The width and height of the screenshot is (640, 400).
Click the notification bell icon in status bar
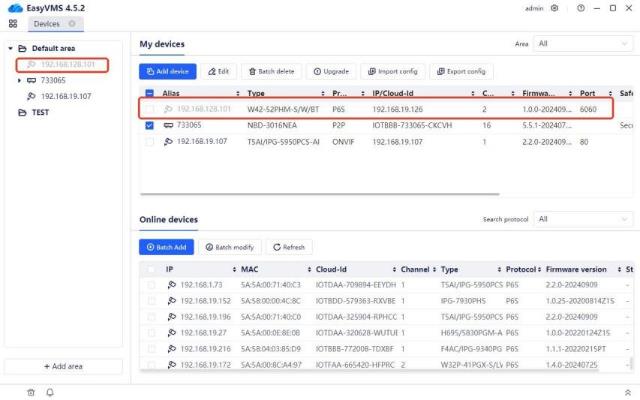[49, 391]
